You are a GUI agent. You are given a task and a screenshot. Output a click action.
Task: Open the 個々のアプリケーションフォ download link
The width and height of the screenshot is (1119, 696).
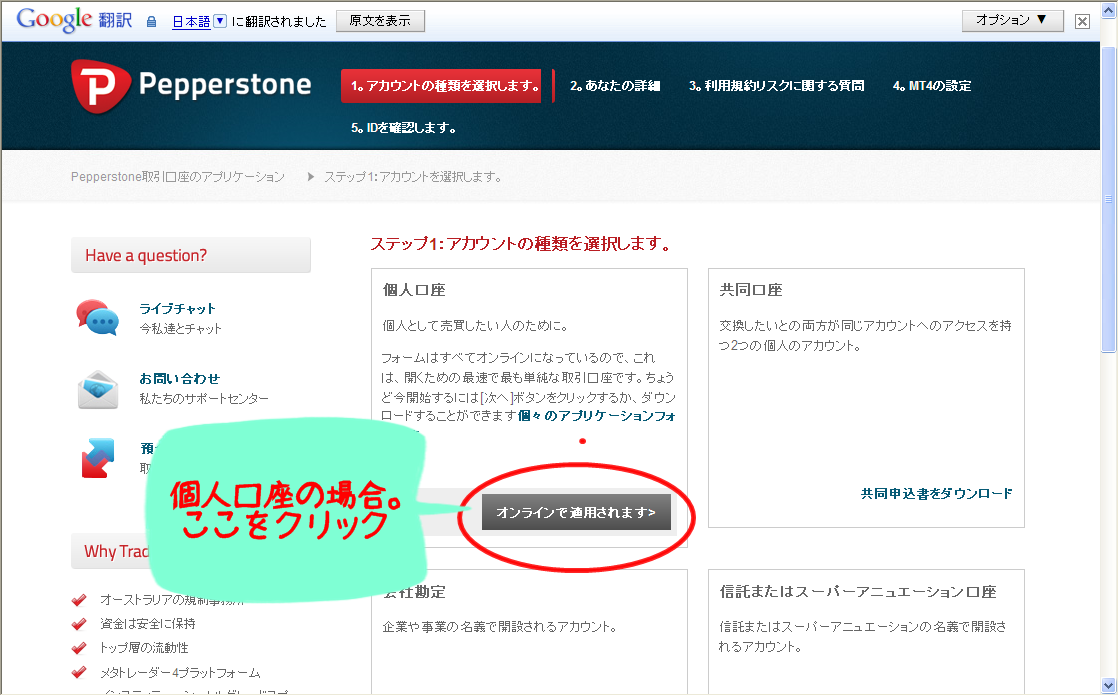click(597, 415)
